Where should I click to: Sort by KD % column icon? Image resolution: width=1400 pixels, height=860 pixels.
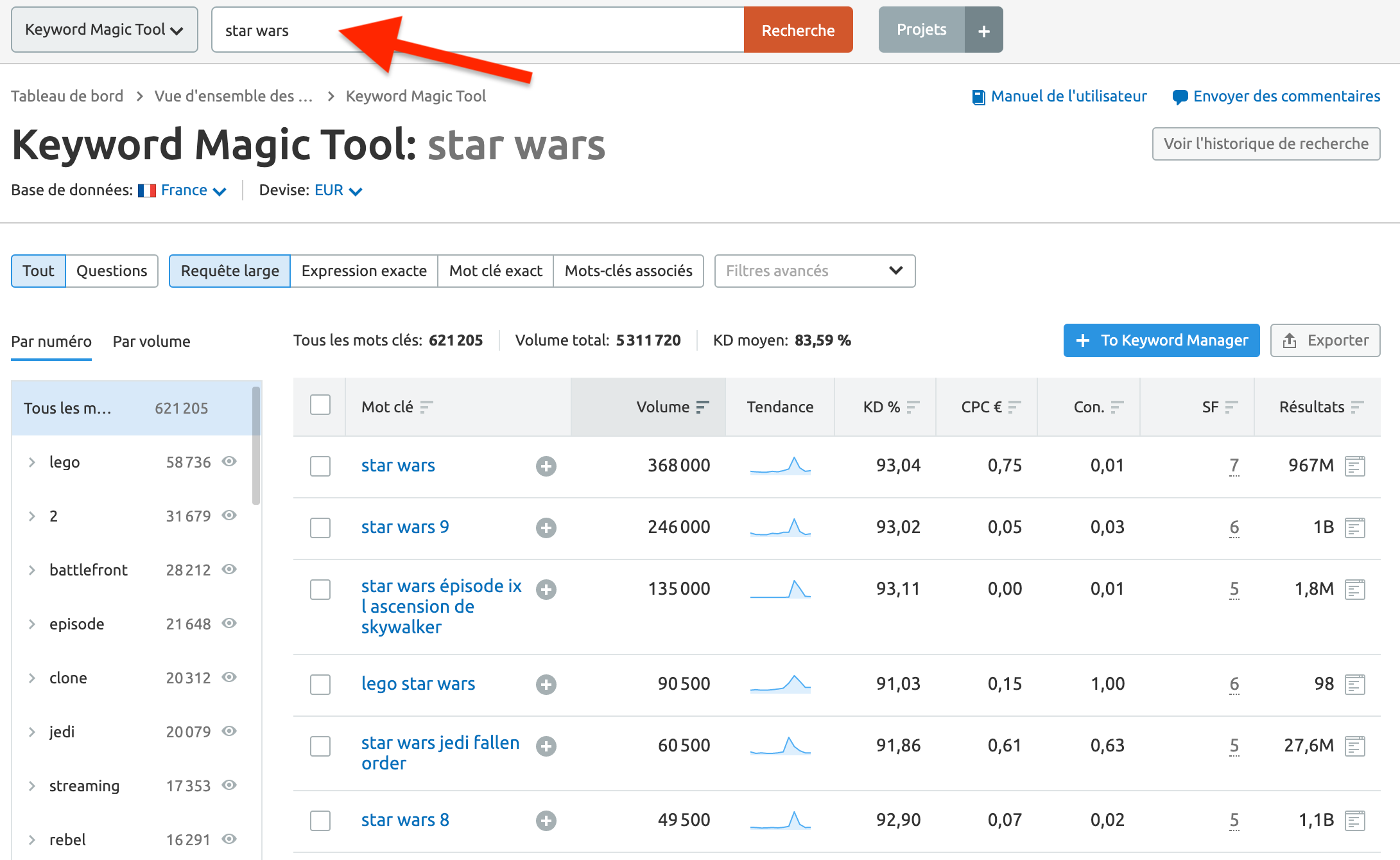913,407
